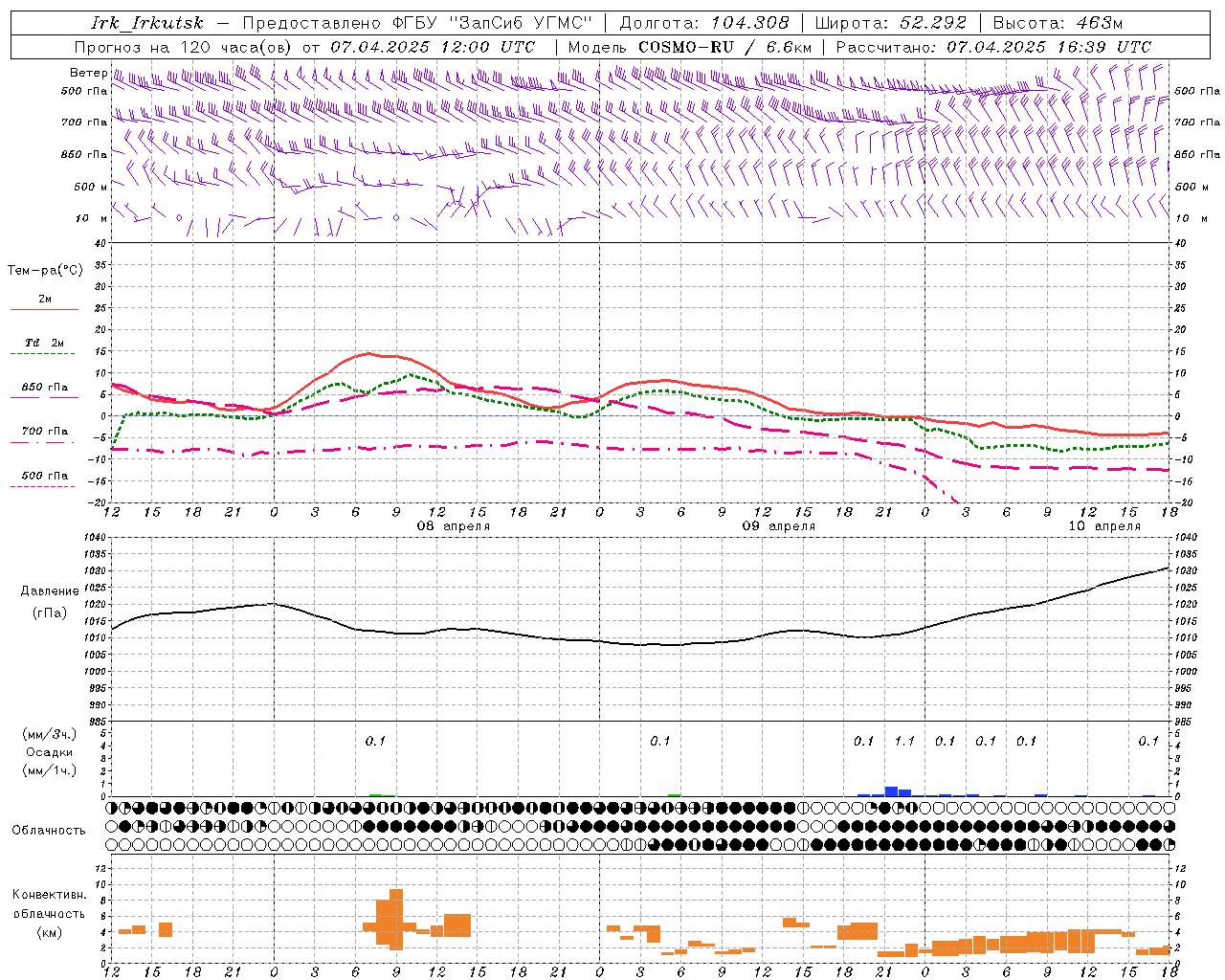Click the model name "COSMO-RU / 6.6км"
This screenshot has width=1225, height=980.
pos(724,47)
